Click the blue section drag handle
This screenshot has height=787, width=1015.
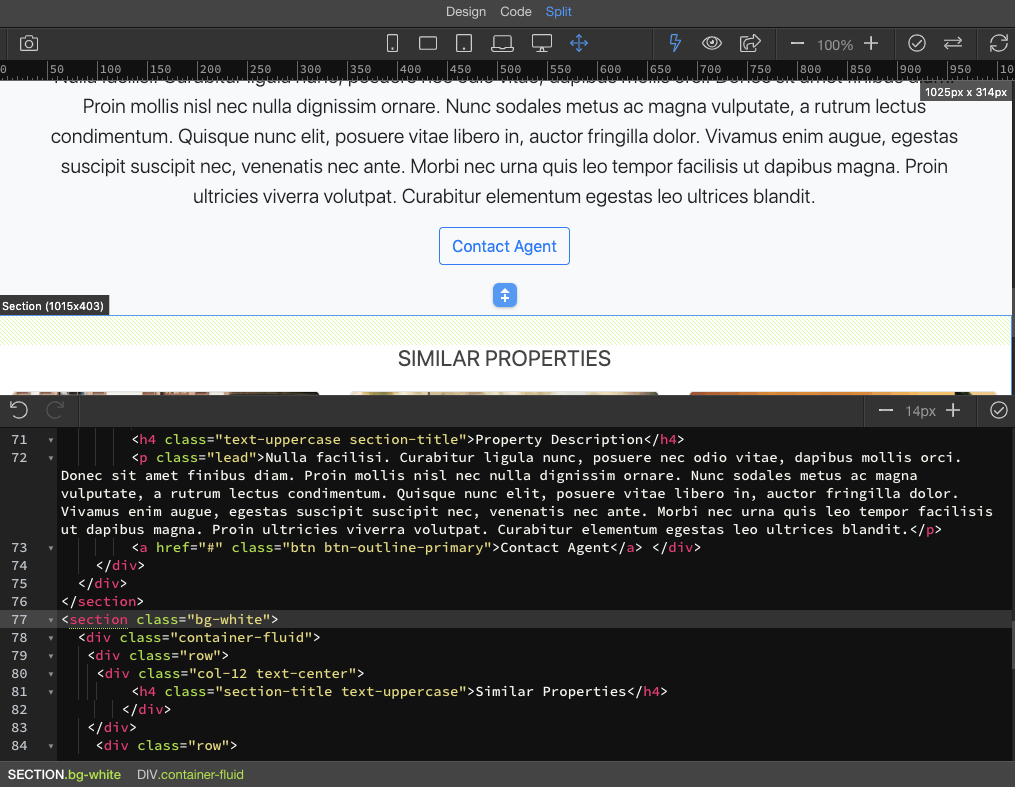pyautogui.click(x=504, y=295)
